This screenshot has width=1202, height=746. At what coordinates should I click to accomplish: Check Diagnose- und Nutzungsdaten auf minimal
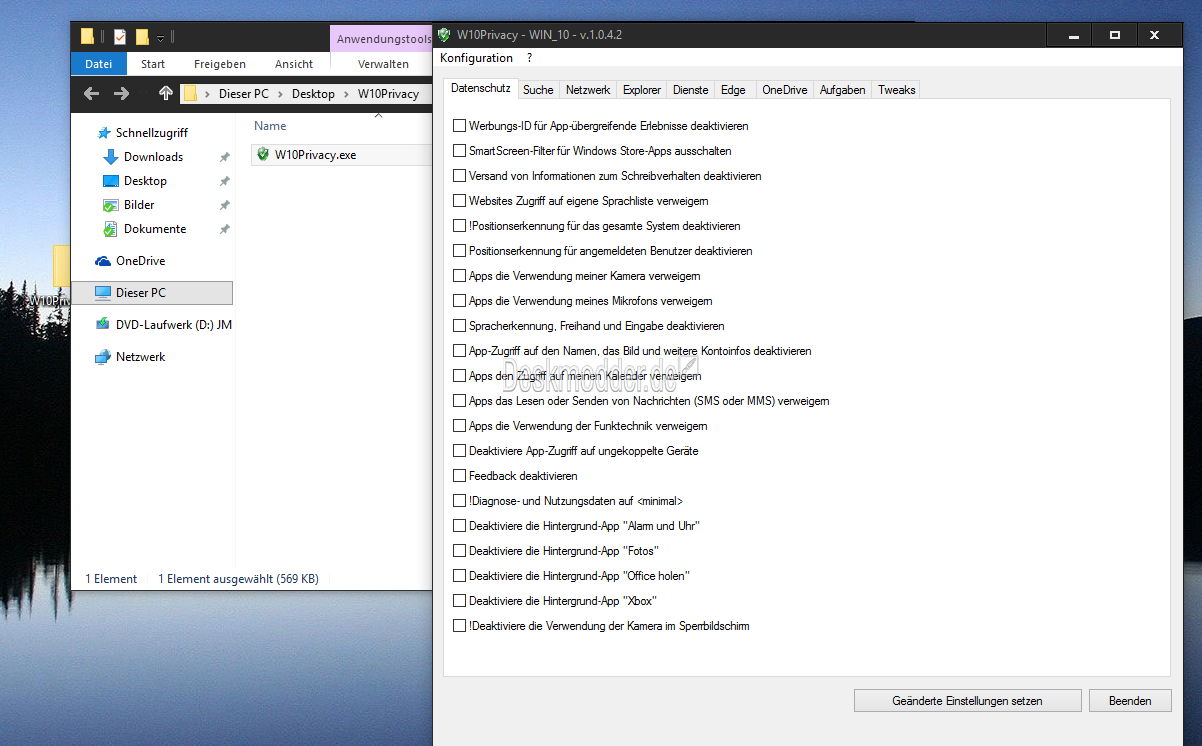(460, 501)
